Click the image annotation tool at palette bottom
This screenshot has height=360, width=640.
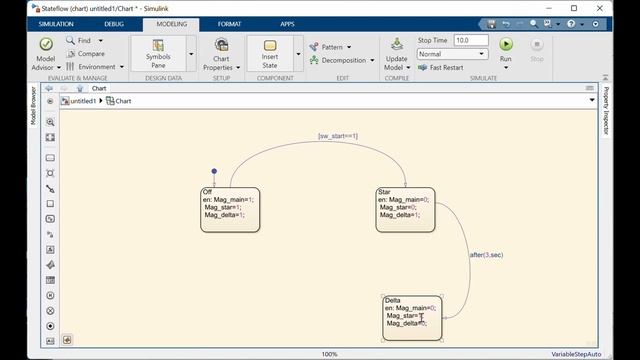50,341
